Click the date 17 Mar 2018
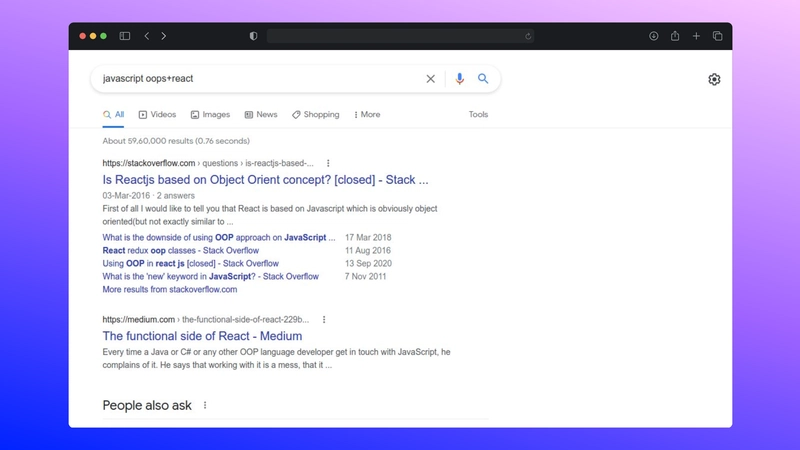 (368, 237)
